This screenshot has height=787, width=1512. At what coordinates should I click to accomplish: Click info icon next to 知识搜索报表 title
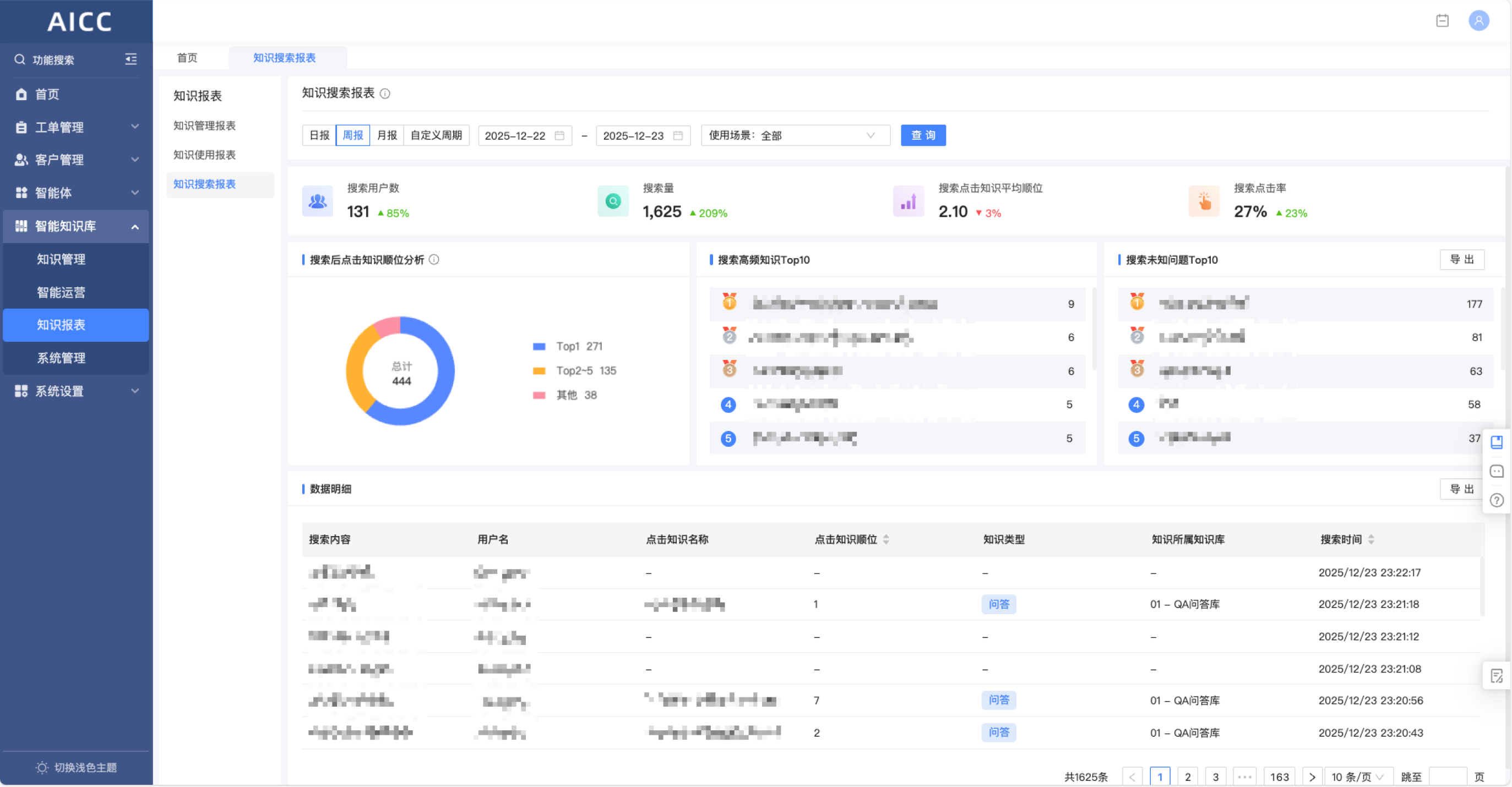click(x=385, y=94)
